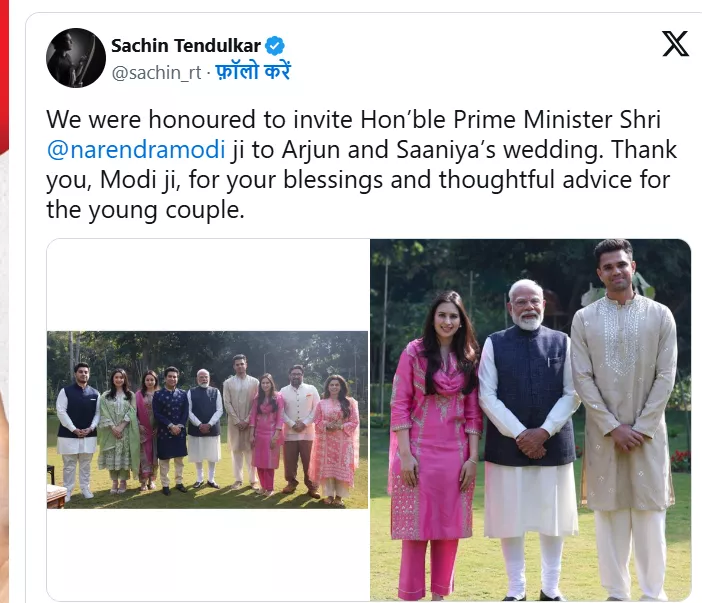
Task: Click the X logo in the tweet corner
Action: [676, 43]
